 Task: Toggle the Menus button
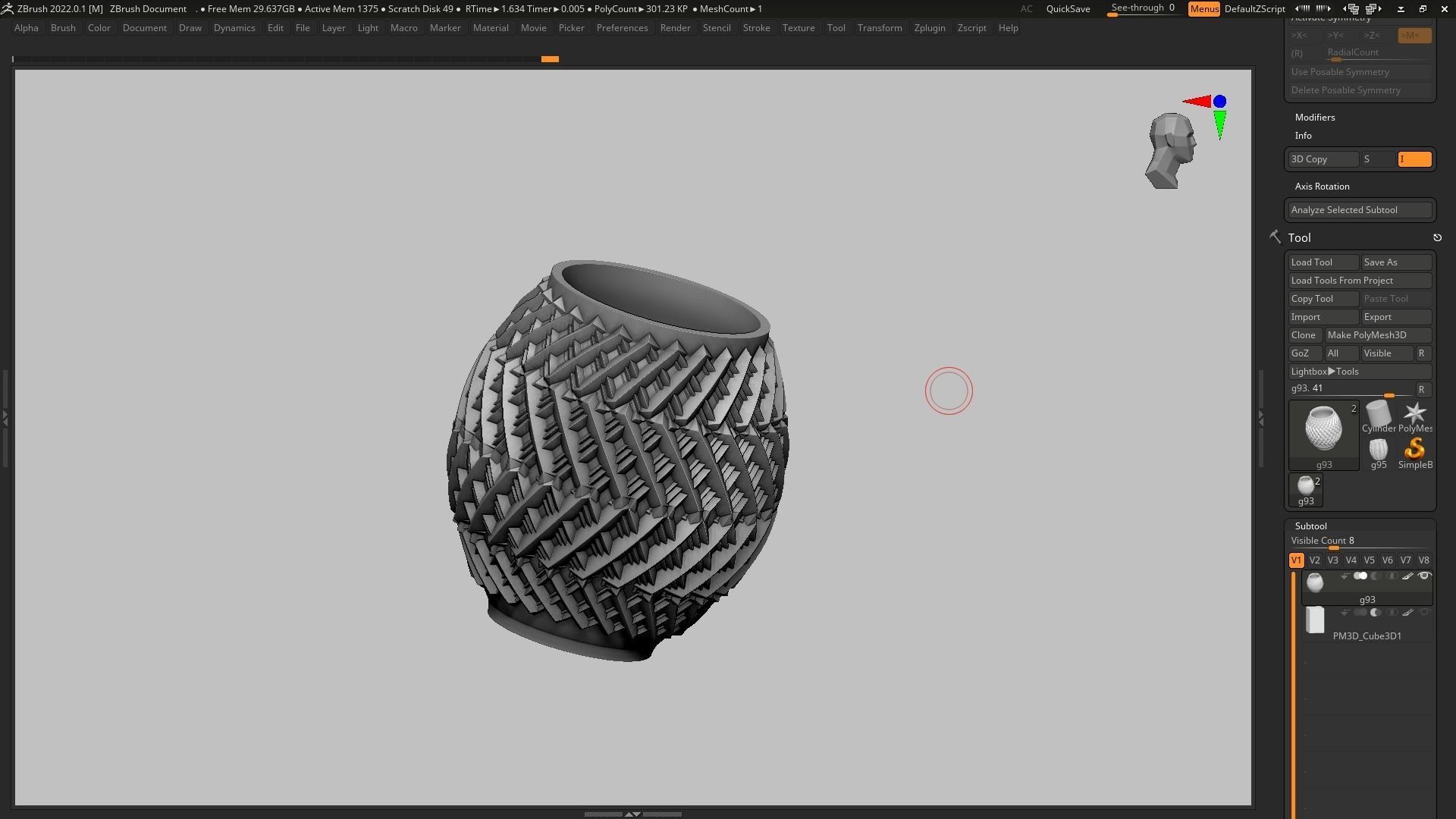pyautogui.click(x=1204, y=8)
